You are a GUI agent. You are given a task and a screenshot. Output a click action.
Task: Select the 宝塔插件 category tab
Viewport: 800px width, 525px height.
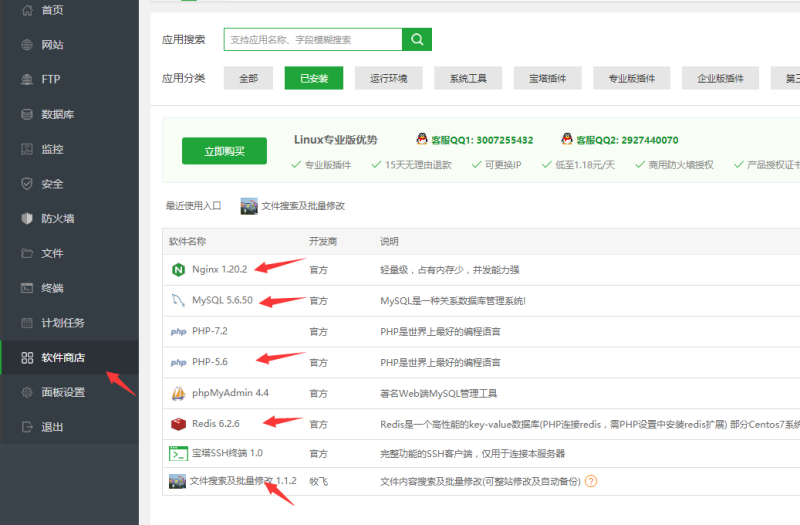click(x=547, y=78)
